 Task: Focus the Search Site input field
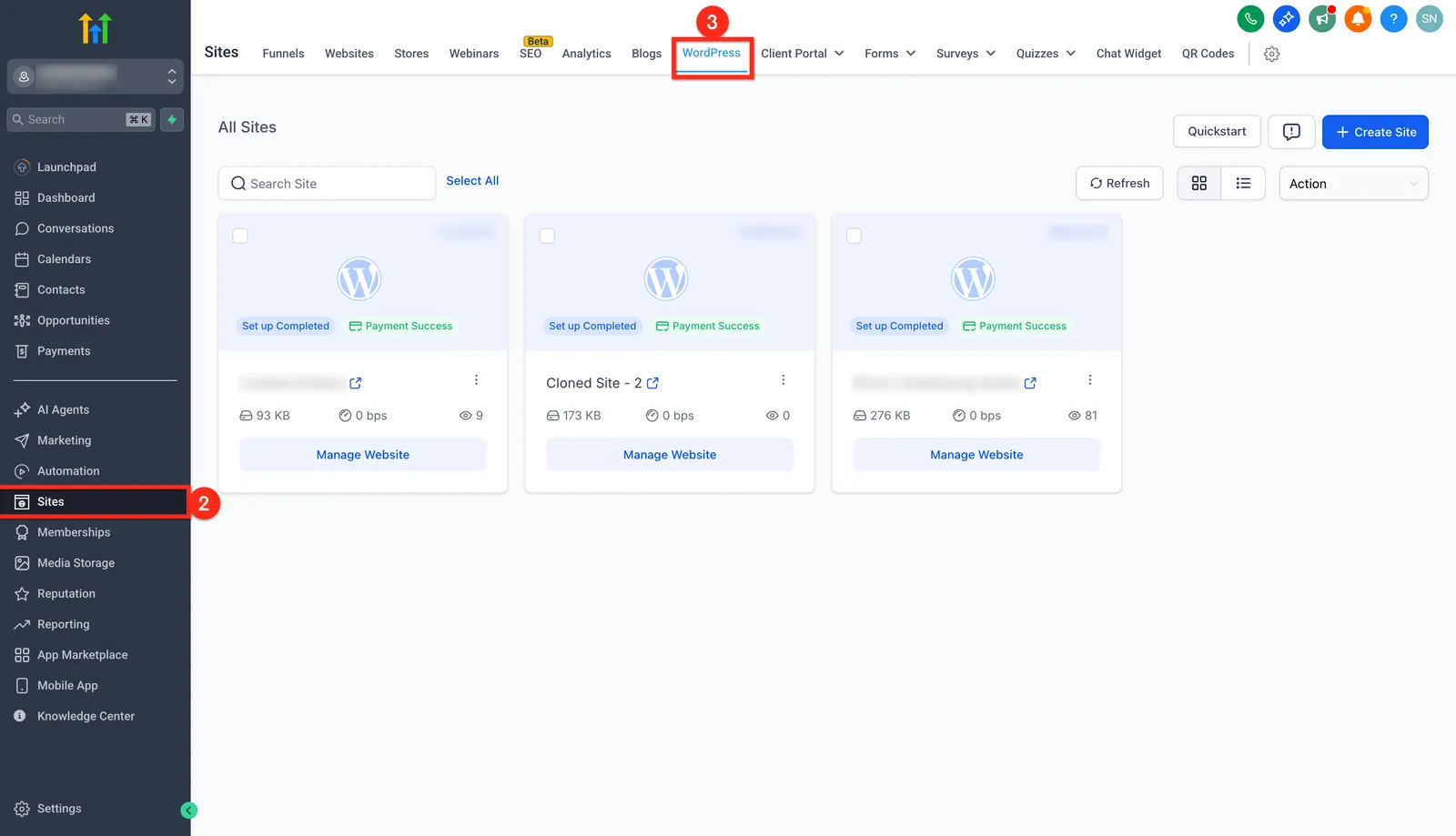pyautogui.click(x=327, y=184)
